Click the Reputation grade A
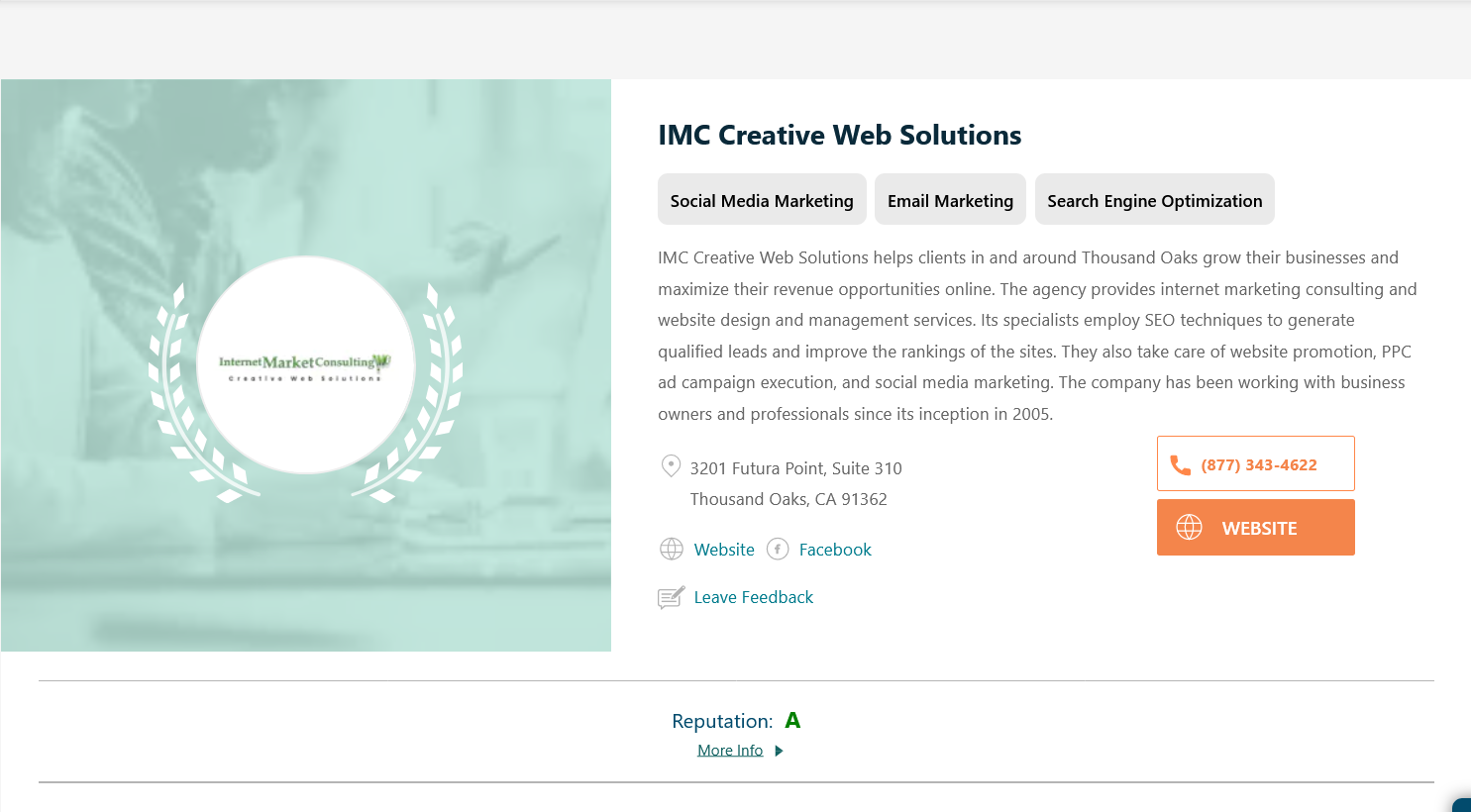Screen dimensions: 1471x812 tap(792, 721)
